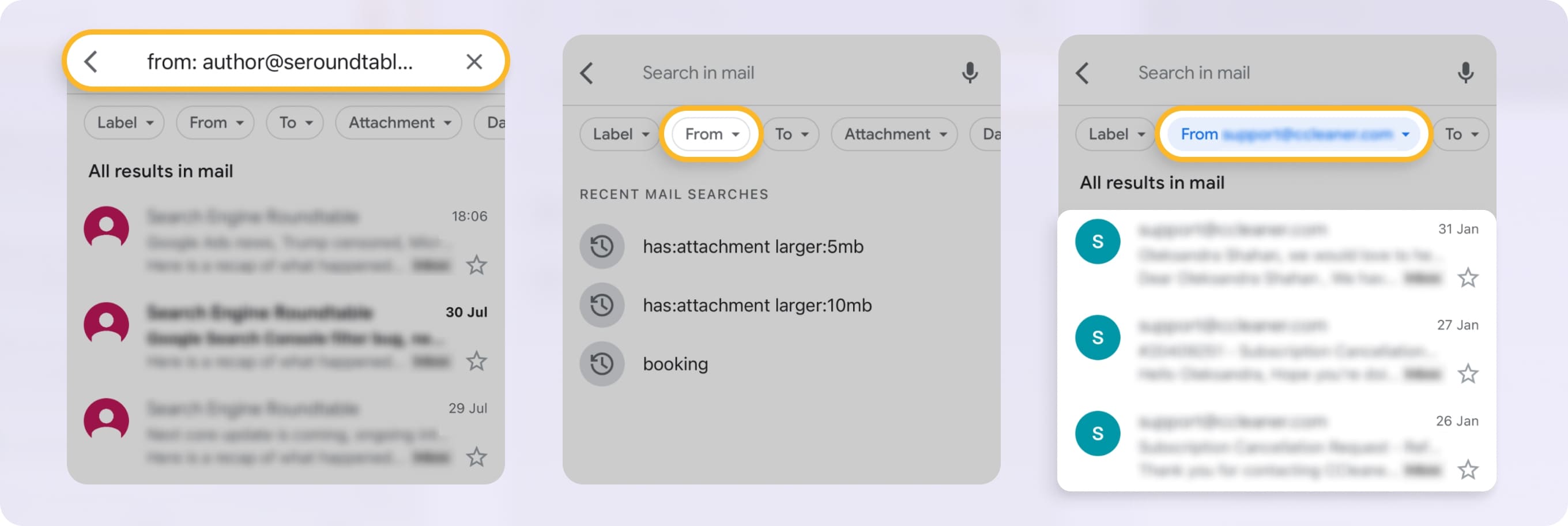Star the 26 Jan email in the results
The width and height of the screenshot is (1568, 526).
(1468, 469)
